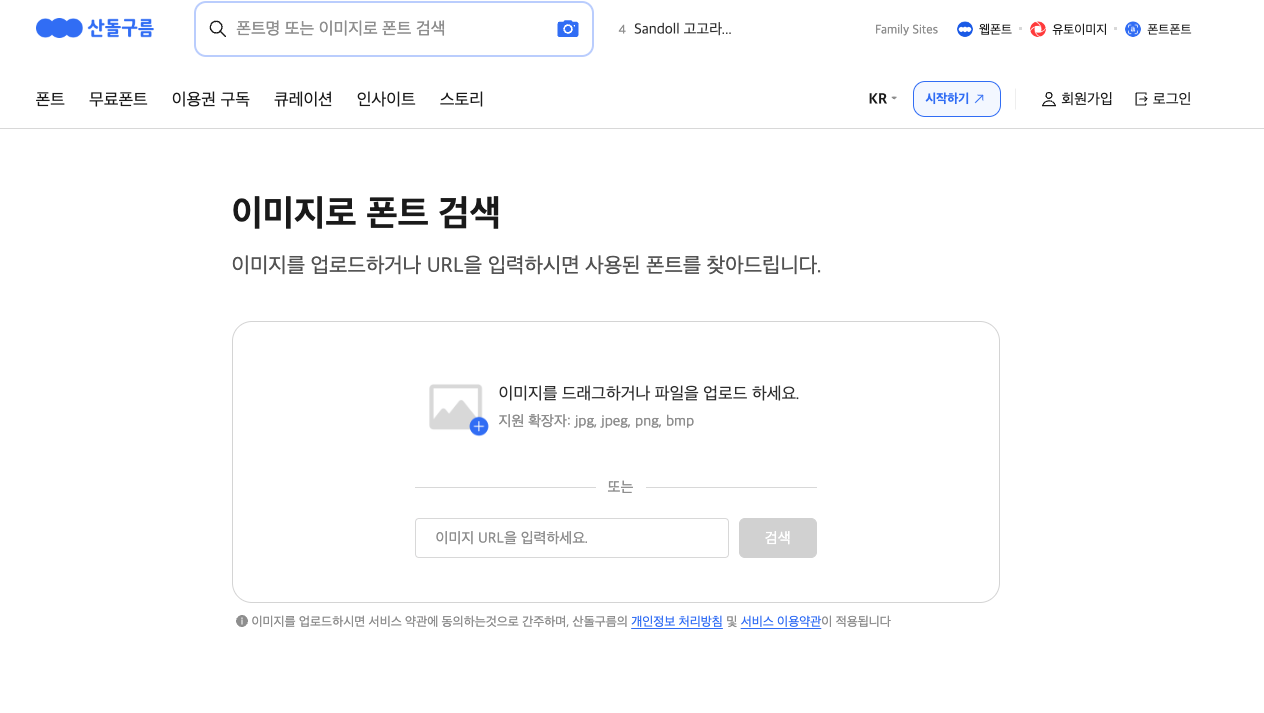1264x713 pixels.
Task: Open the 무료폰트 menu
Action: click(118, 99)
